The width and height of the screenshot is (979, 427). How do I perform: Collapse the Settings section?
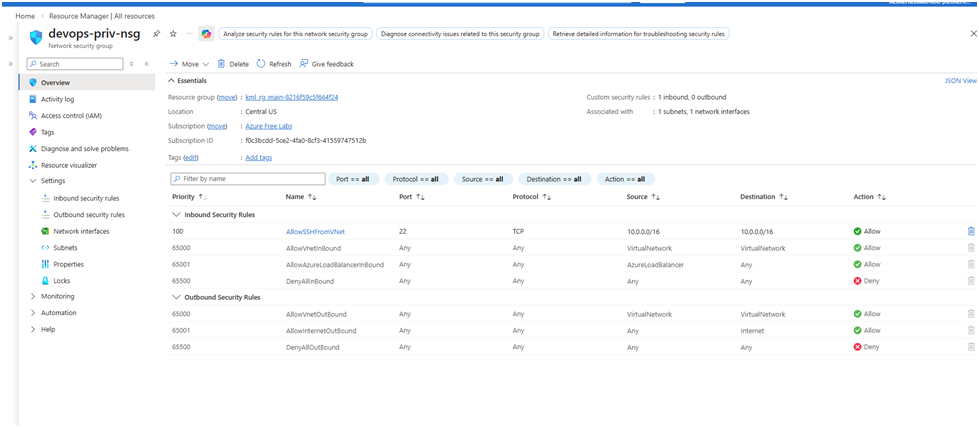(x=33, y=181)
